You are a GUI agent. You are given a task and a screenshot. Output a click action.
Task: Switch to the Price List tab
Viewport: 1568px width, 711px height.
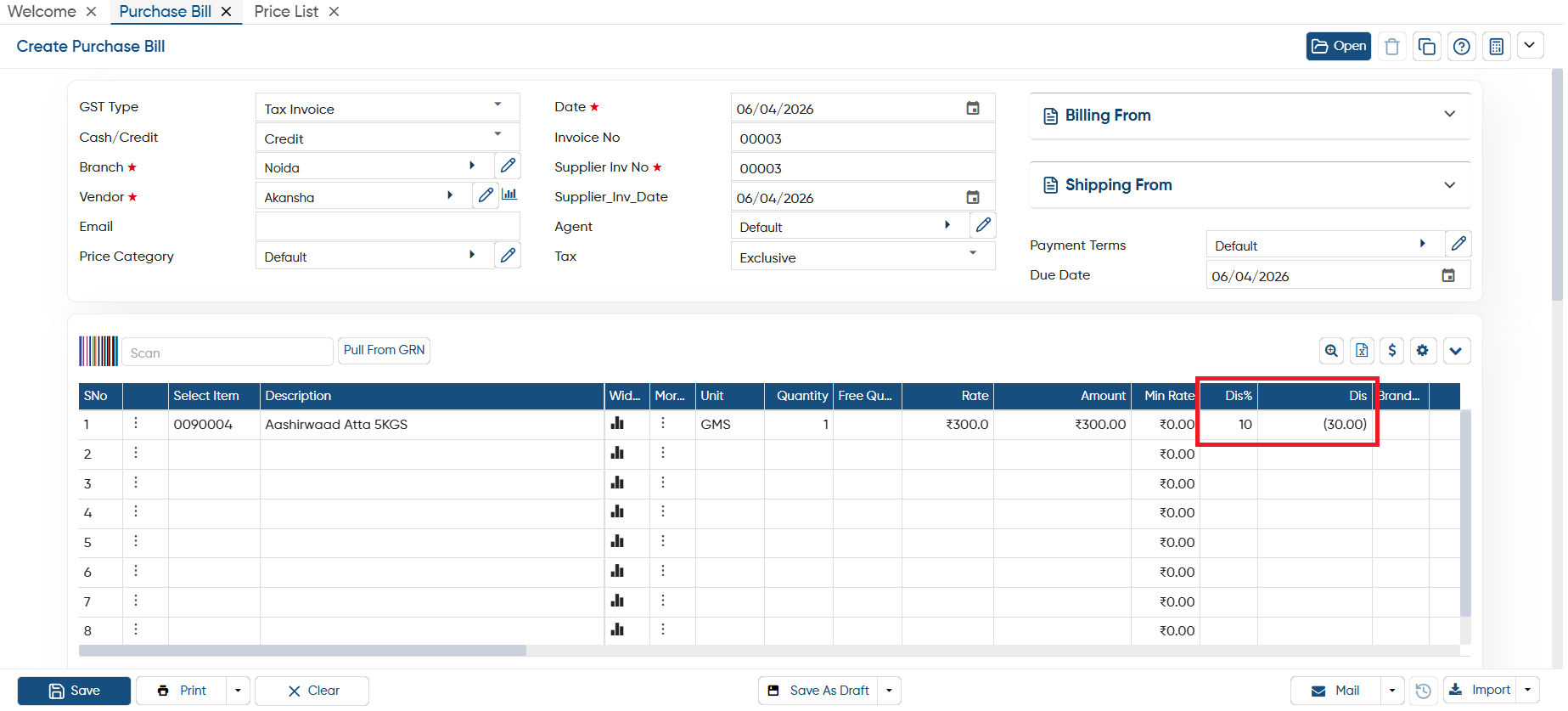pyautogui.click(x=286, y=12)
